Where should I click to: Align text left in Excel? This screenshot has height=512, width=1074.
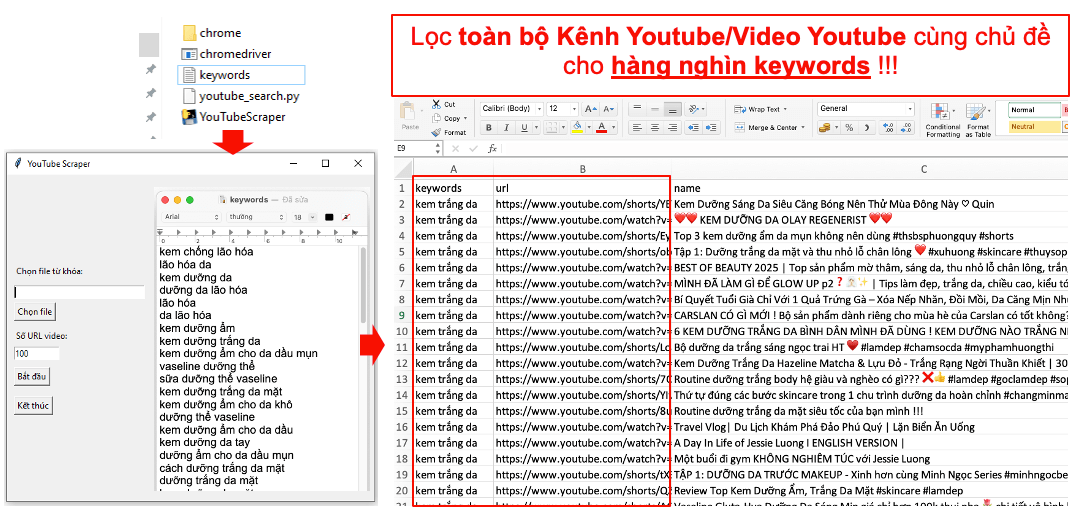(x=637, y=127)
